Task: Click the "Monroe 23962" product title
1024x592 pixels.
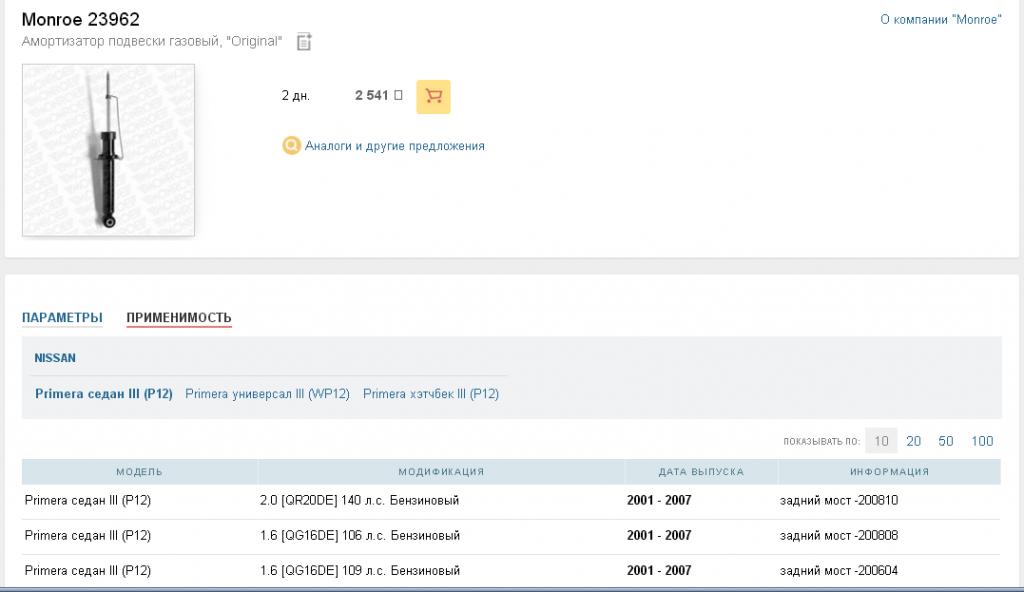Action: pyautogui.click(x=80, y=20)
